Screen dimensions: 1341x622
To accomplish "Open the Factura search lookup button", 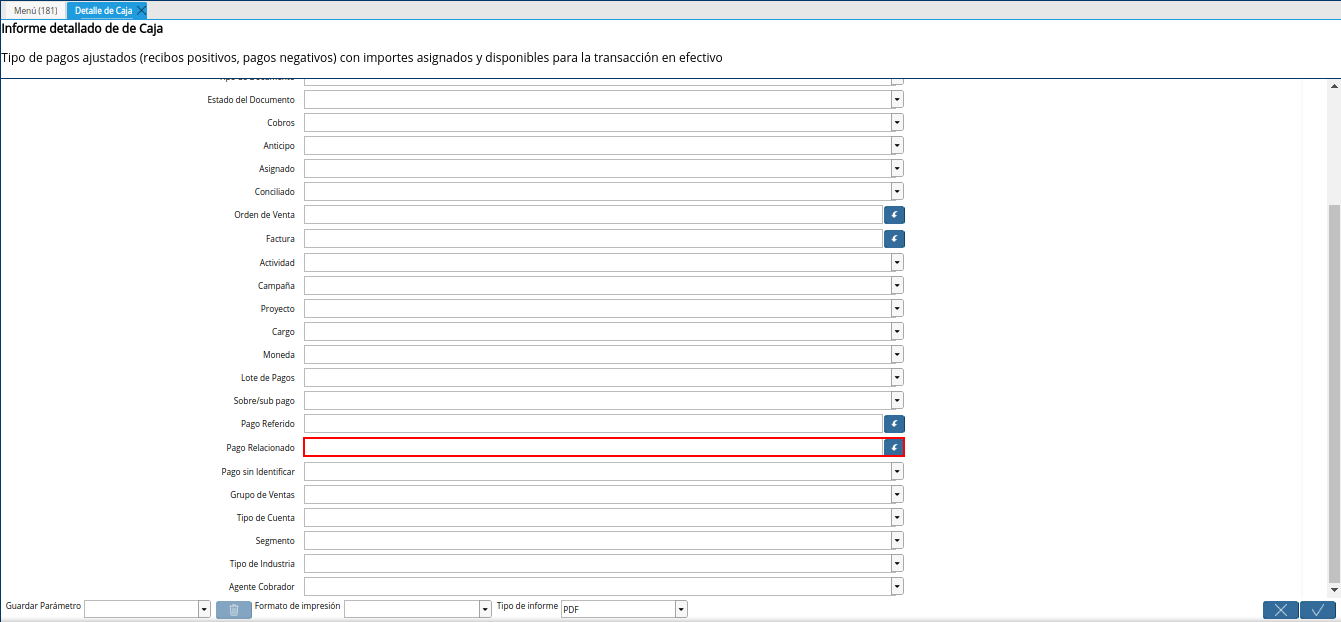I will pyautogui.click(x=894, y=239).
